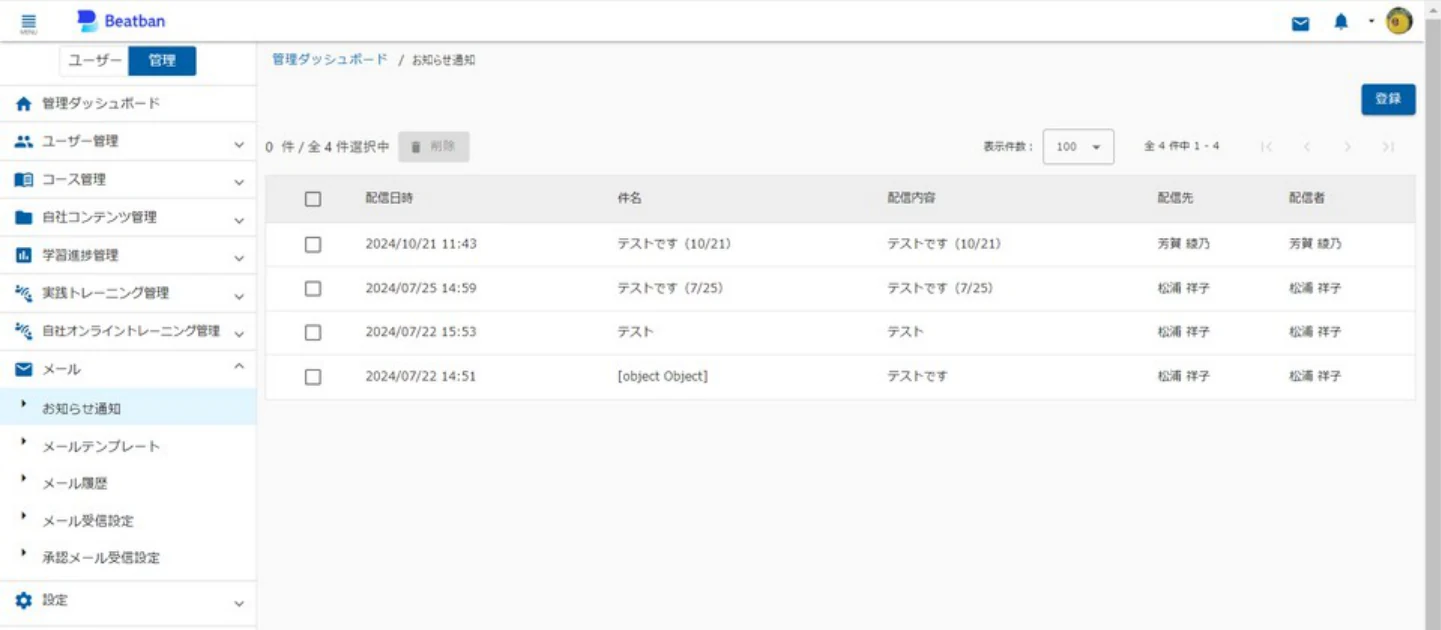
Task: Check the 2024/10/21 11:43 row checkbox
Action: 313,244
